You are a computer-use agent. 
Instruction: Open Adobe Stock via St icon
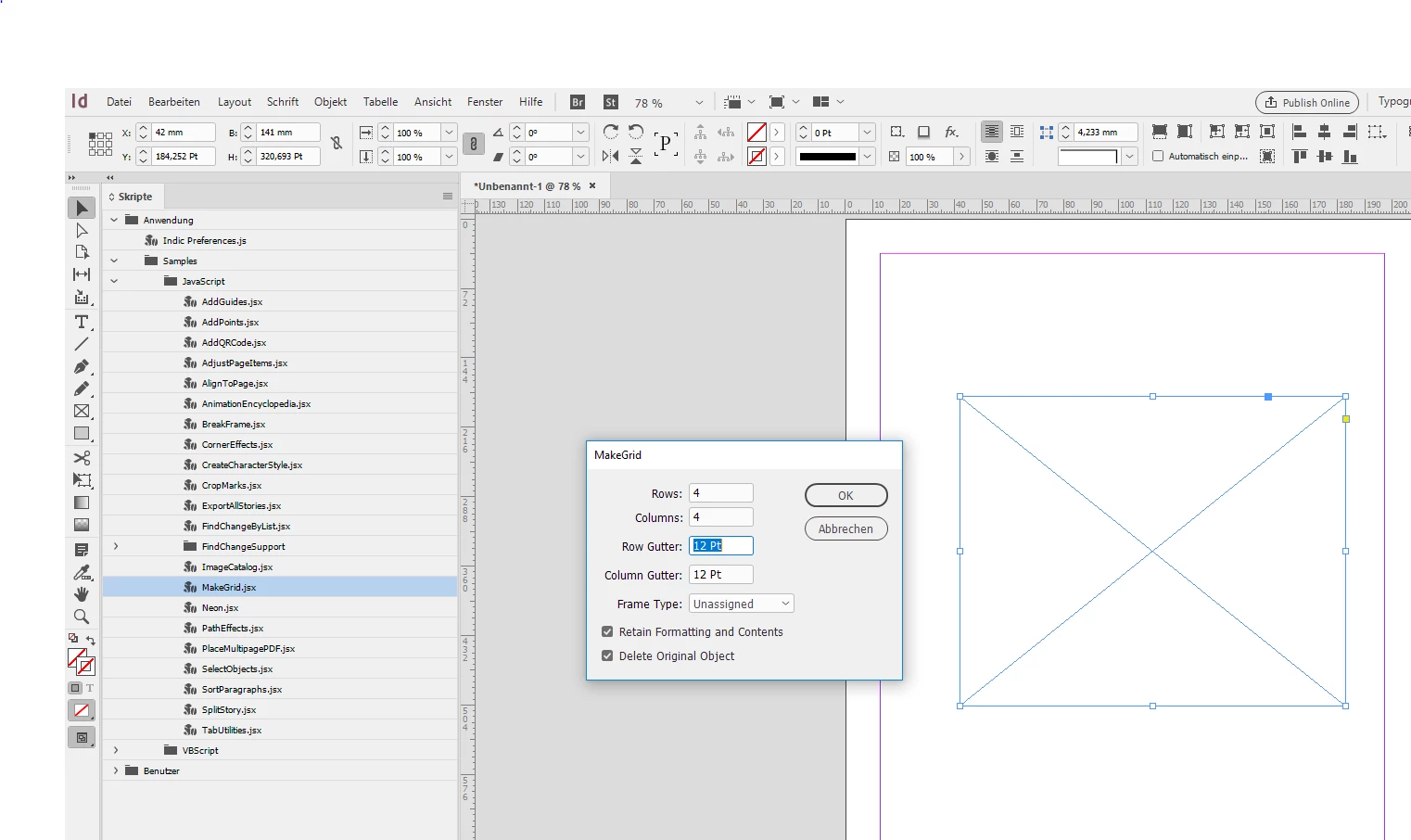point(611,102)
